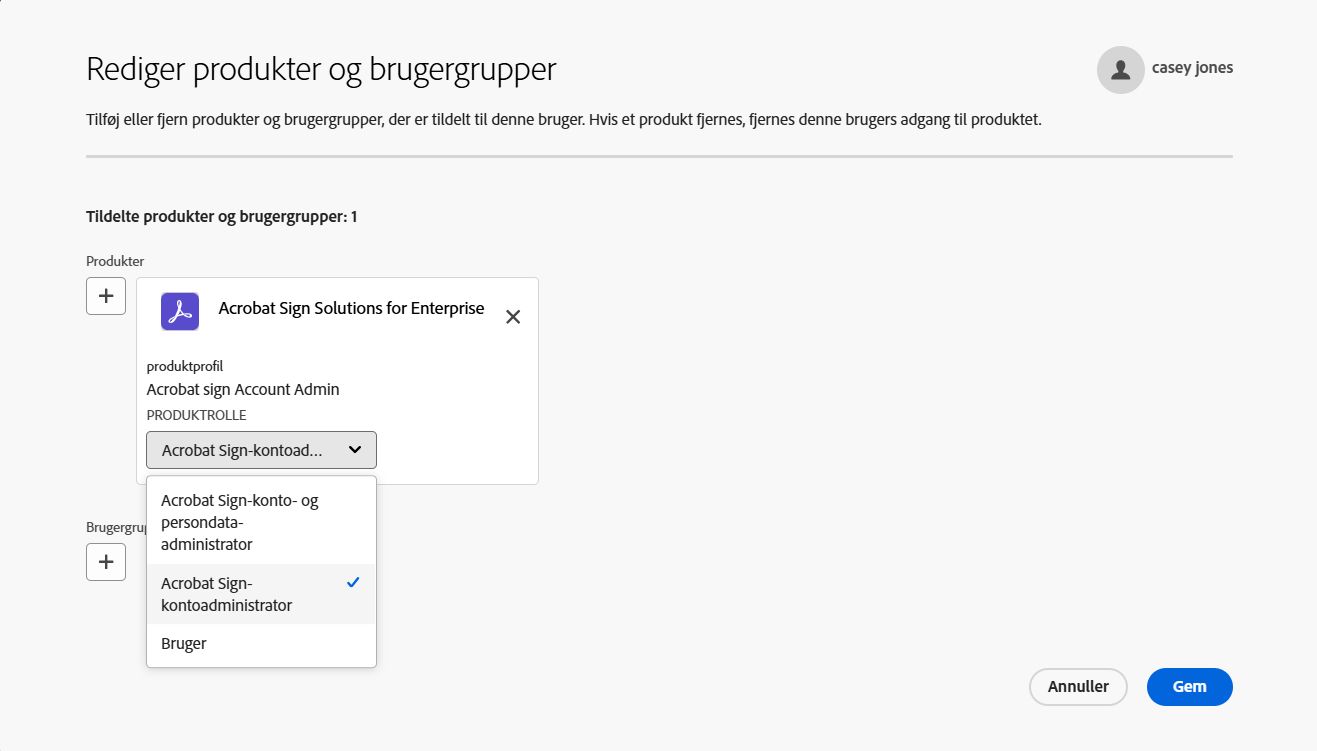Click the Acrobat sign Account Admin profile name
The width and height of the screenshot is (1317, 751).
tap(242, 389)
